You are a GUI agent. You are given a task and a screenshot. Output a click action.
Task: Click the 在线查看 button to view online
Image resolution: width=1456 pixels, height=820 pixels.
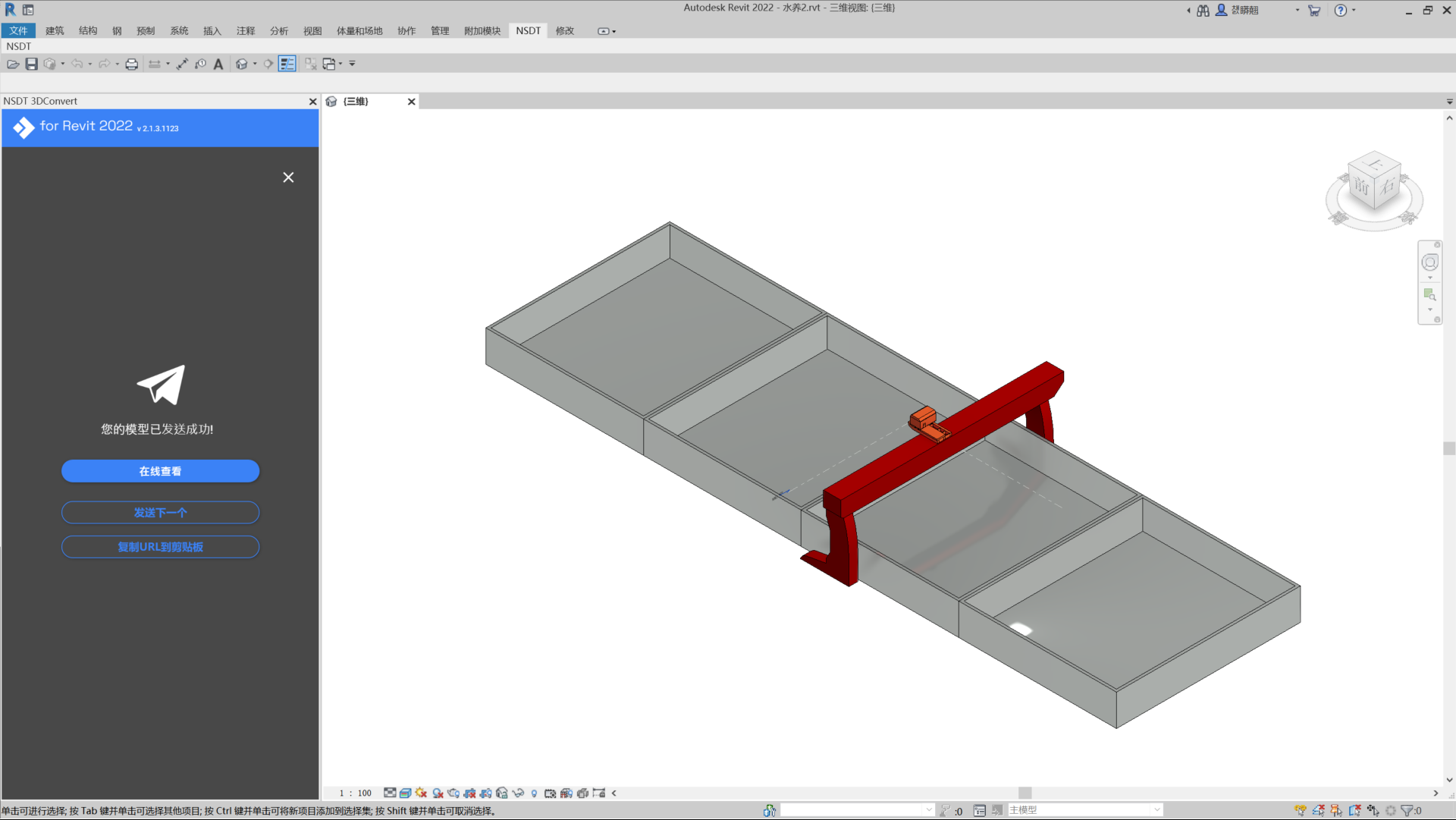pyautogui.click(x=161, y=471)
